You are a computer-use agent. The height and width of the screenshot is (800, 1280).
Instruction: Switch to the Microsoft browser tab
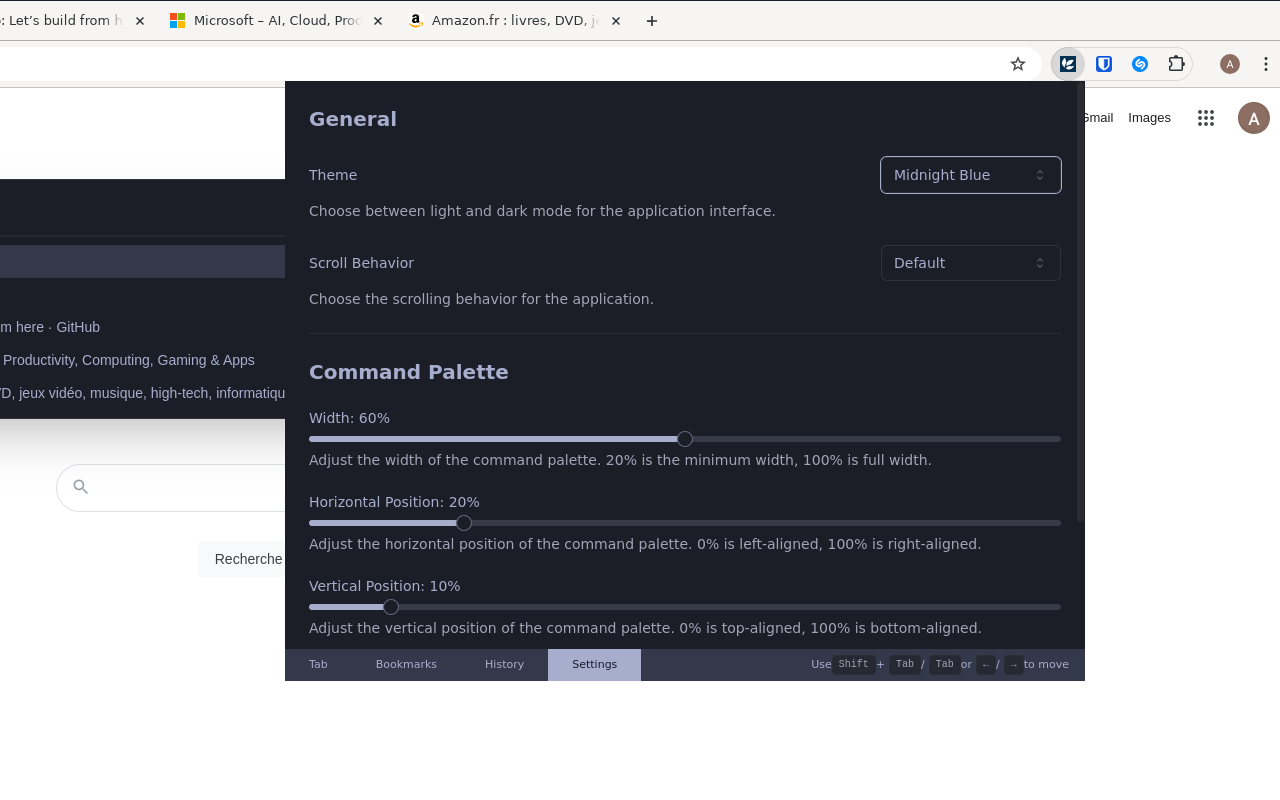click(275, 21)
